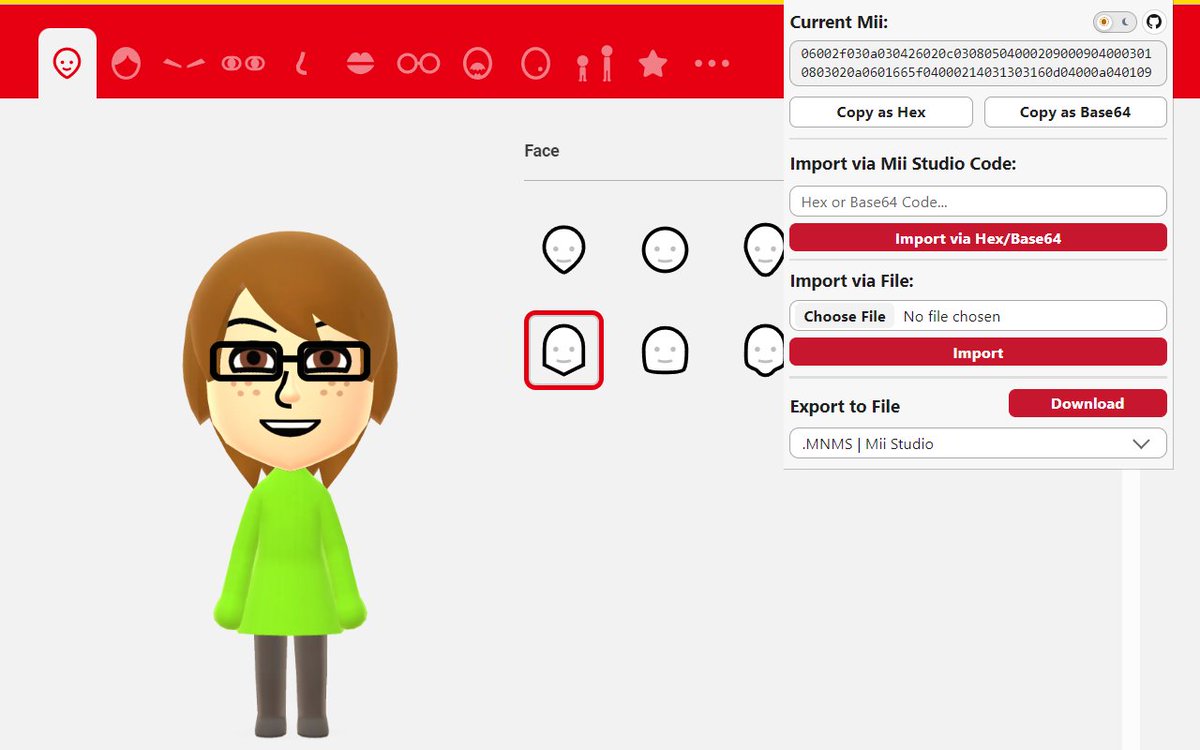
Task: Select the Face category tab icon
Action: coord(67,65)
